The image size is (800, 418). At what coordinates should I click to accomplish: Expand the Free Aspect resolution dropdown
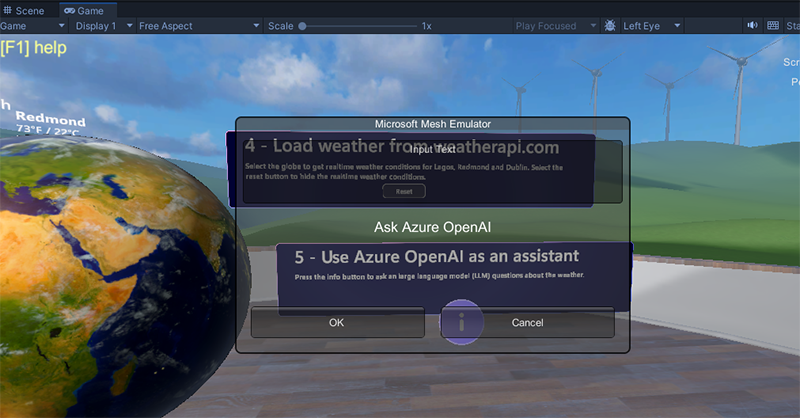point(199,26)
